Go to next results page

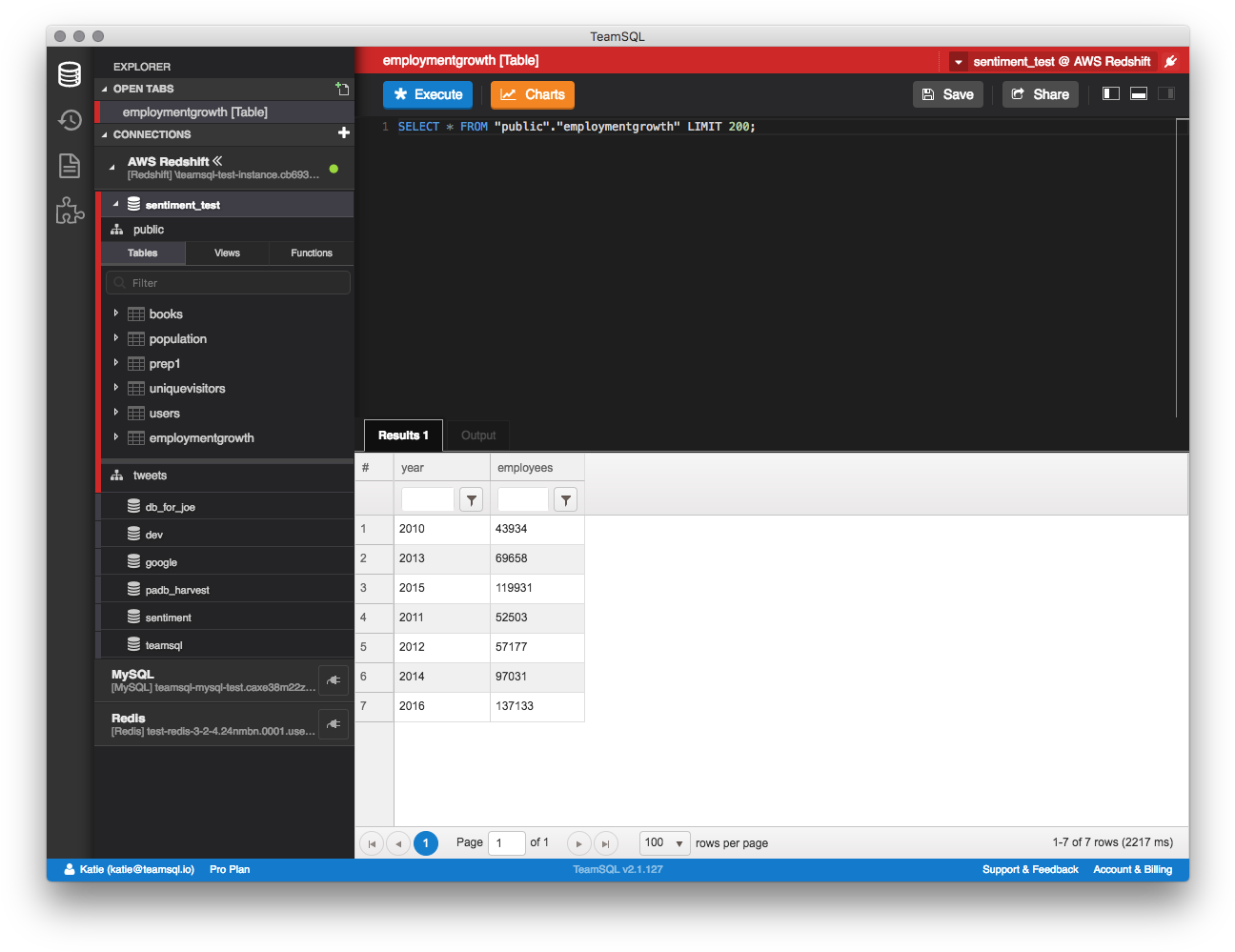click(578, 843)
